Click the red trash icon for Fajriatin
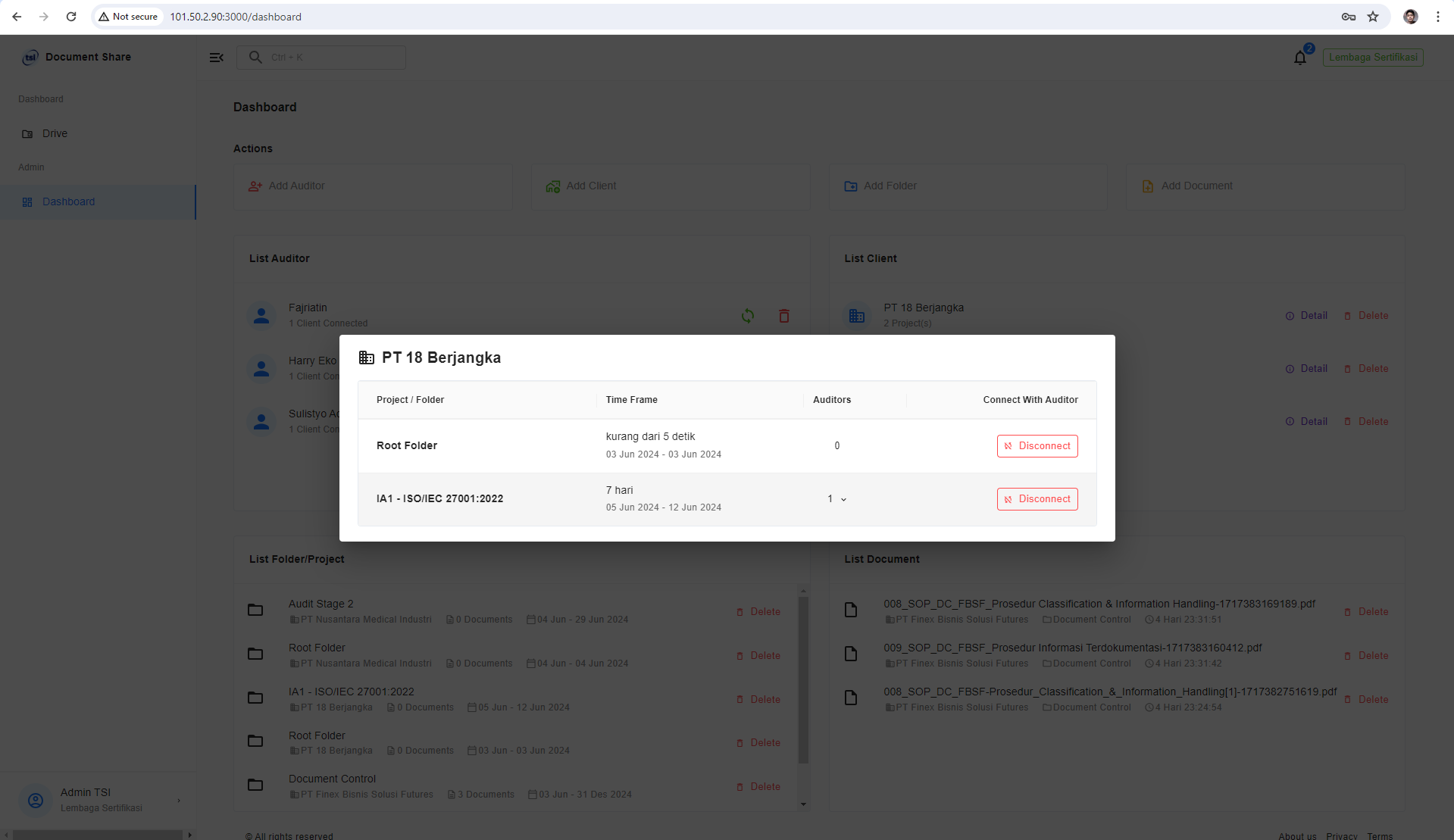 coord(784,316)
